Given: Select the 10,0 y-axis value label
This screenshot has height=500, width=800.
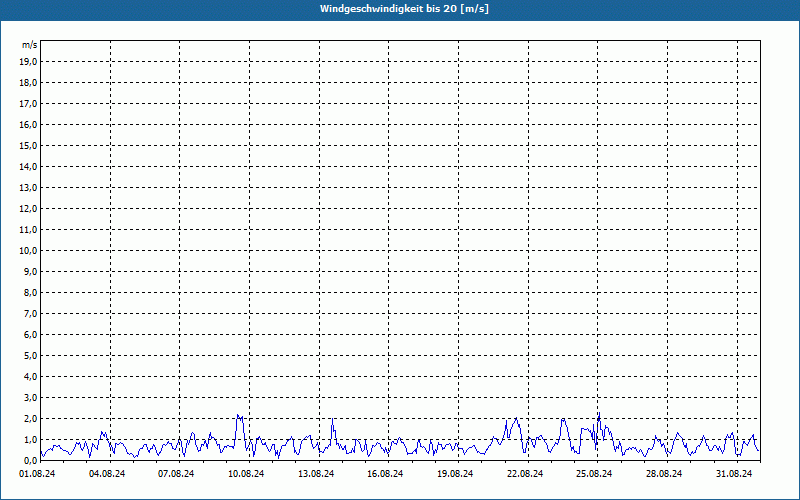Looking at the screenshot, I should click(29, 250).
